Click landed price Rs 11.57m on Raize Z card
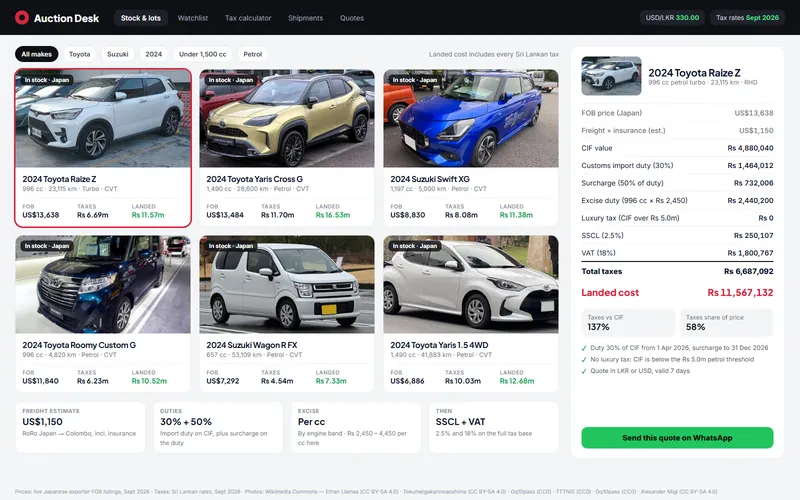The width and height of the screenshot is (800, 500). pos(148,215)
